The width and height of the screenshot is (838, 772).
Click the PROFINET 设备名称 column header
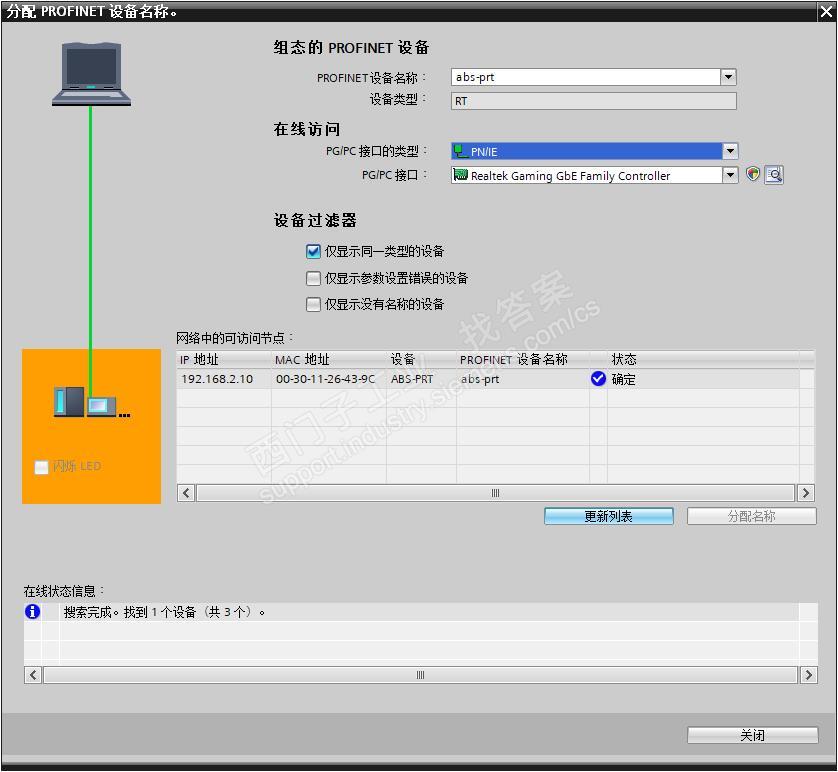coord(523,360)
